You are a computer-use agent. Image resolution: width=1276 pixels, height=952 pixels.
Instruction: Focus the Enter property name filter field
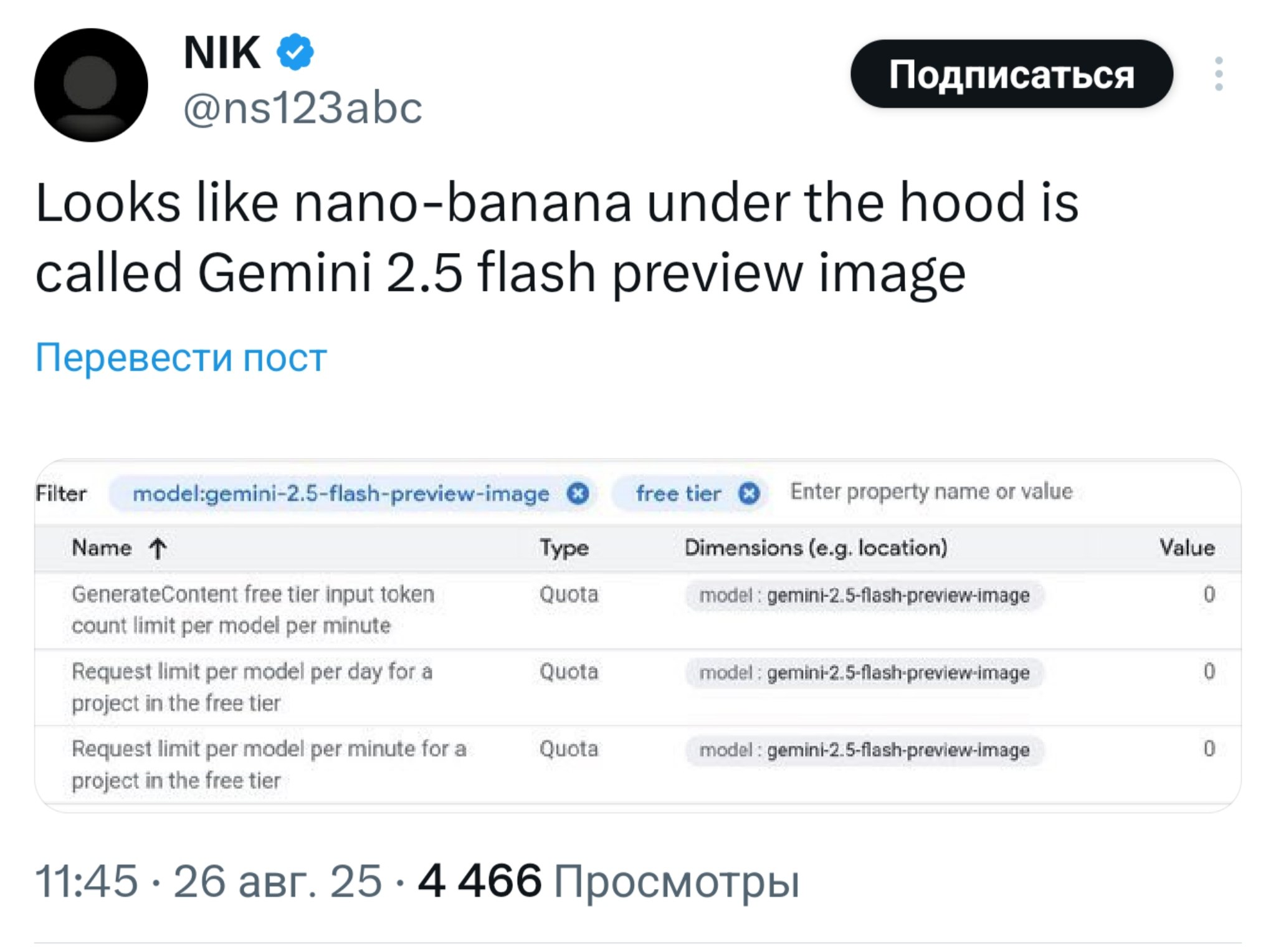(x=931, y=492)
